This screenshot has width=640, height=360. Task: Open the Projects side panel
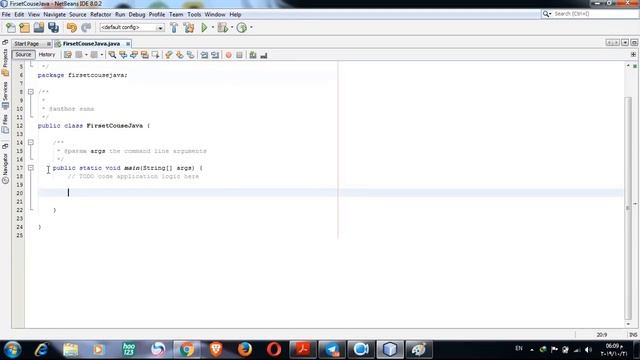(x=5, y=62)
